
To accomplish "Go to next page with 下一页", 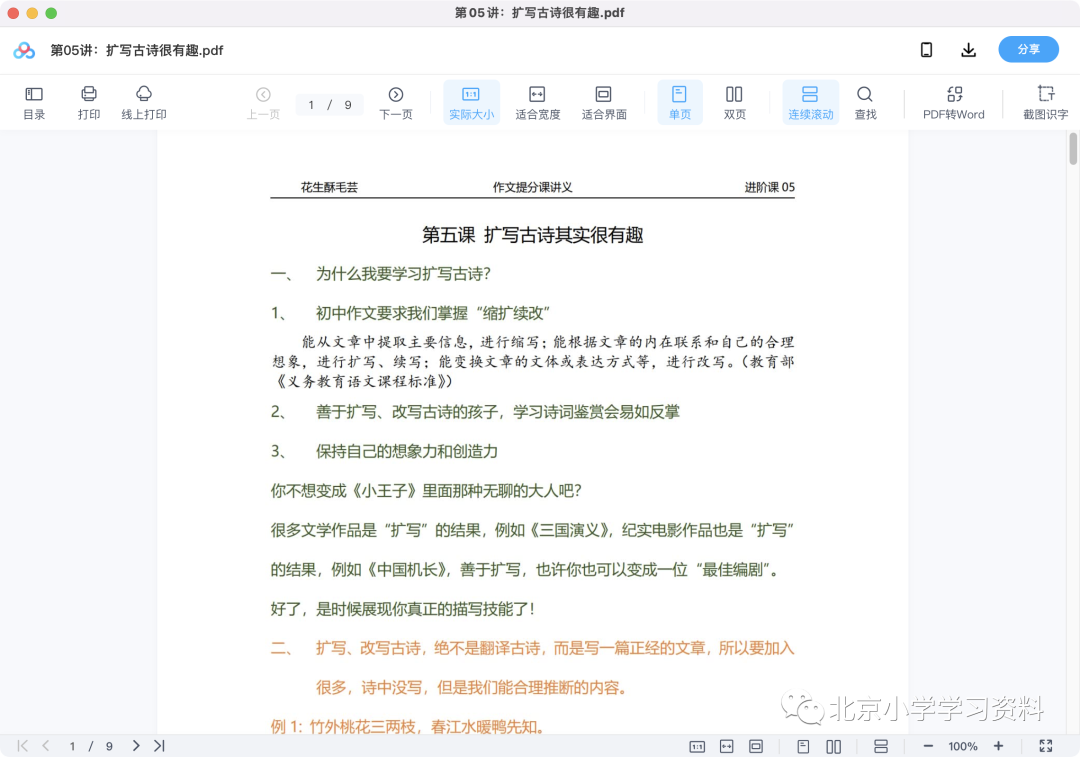I will 396,103.
